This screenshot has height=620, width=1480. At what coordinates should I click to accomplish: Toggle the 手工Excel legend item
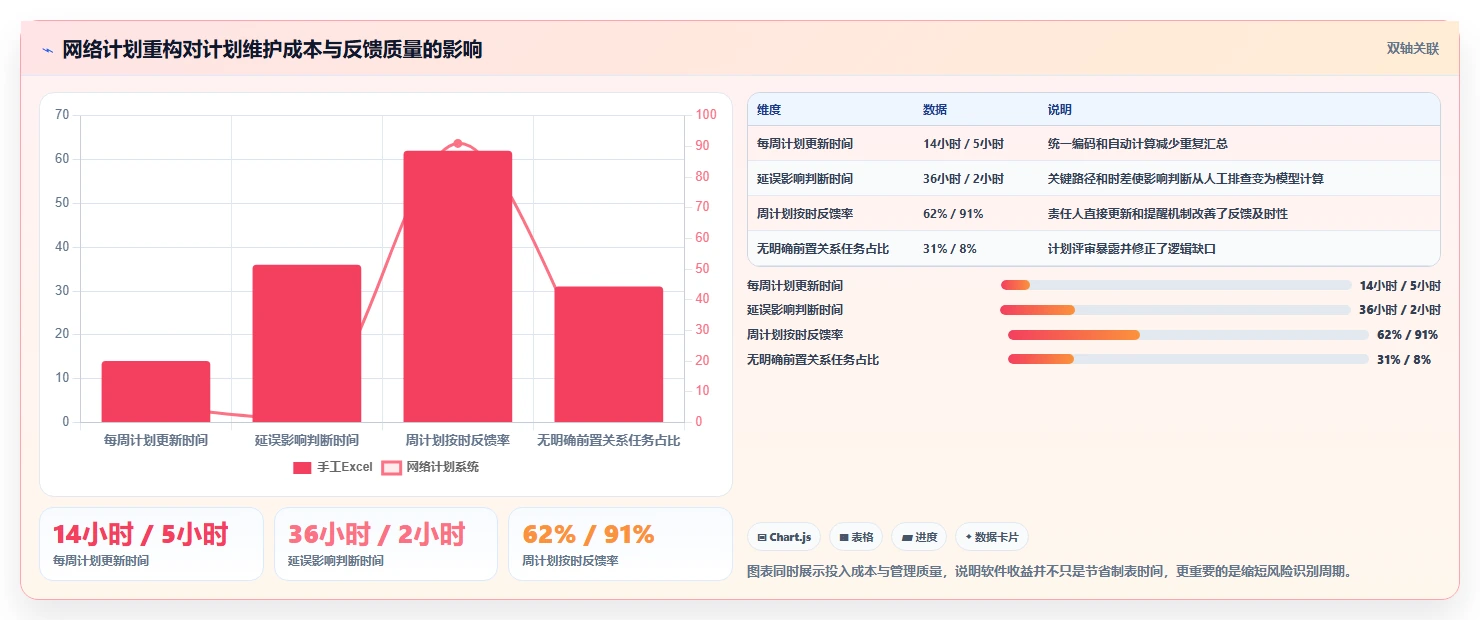pyautogui.click(x=332, y=467)
